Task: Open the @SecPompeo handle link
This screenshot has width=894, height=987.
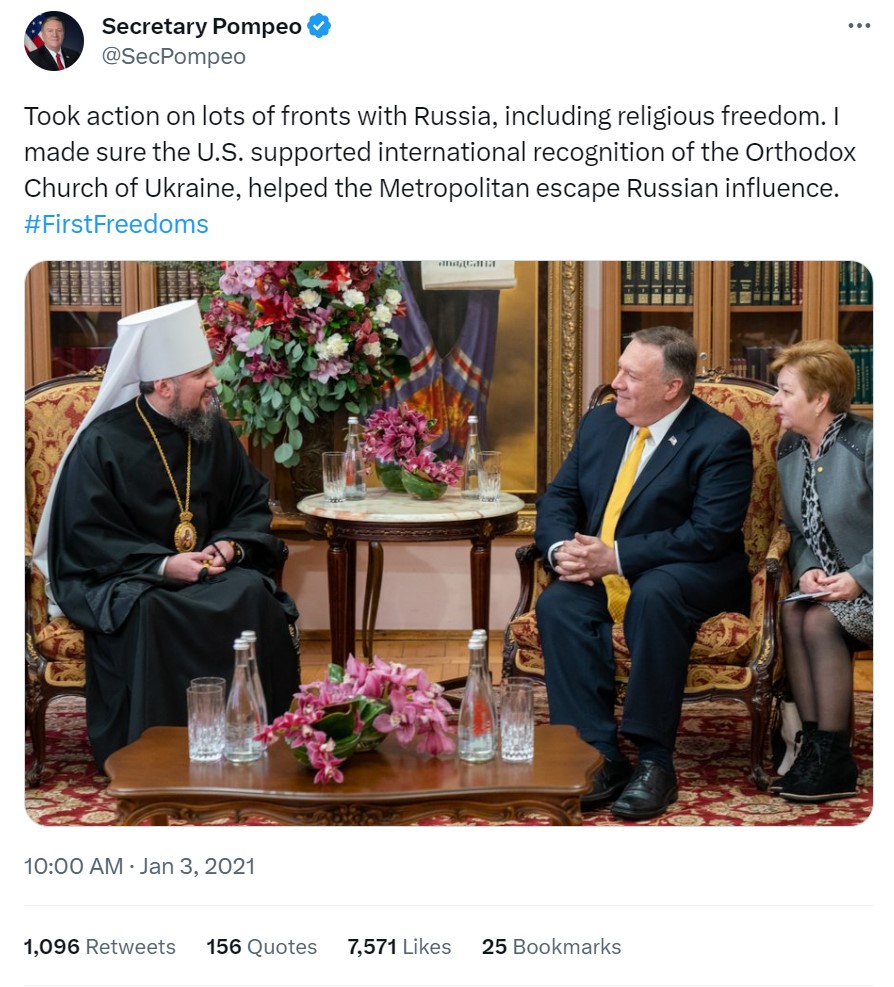Action: [x=173, y=56]
